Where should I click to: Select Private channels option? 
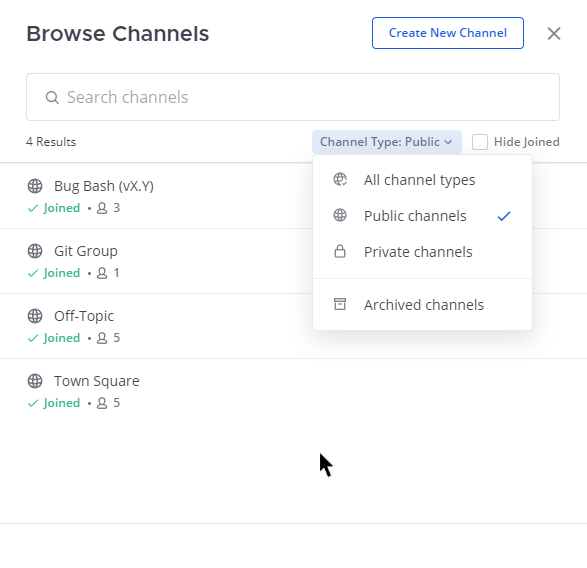pyautogui.click(x=422, y=252)
